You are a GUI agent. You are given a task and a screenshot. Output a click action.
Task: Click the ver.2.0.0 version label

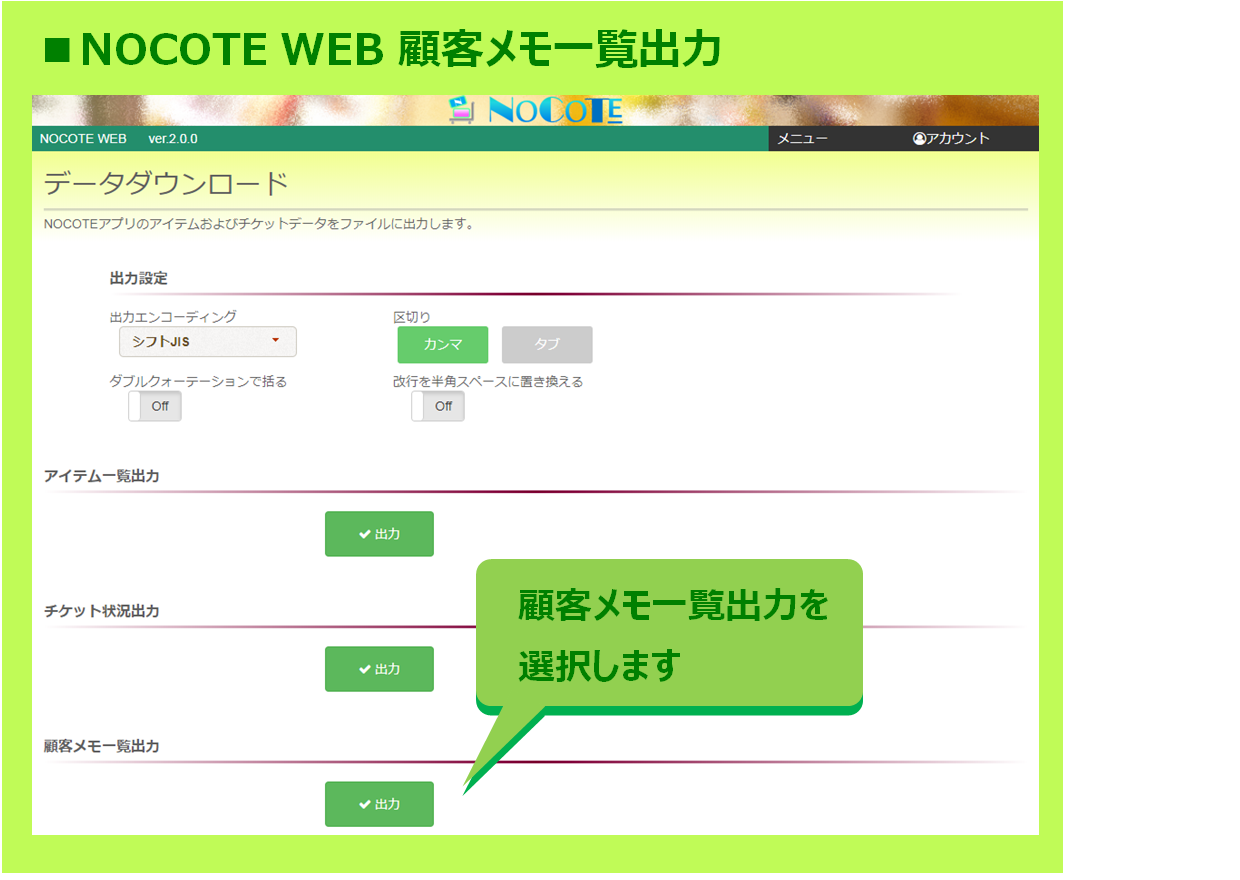click(173, 139)
